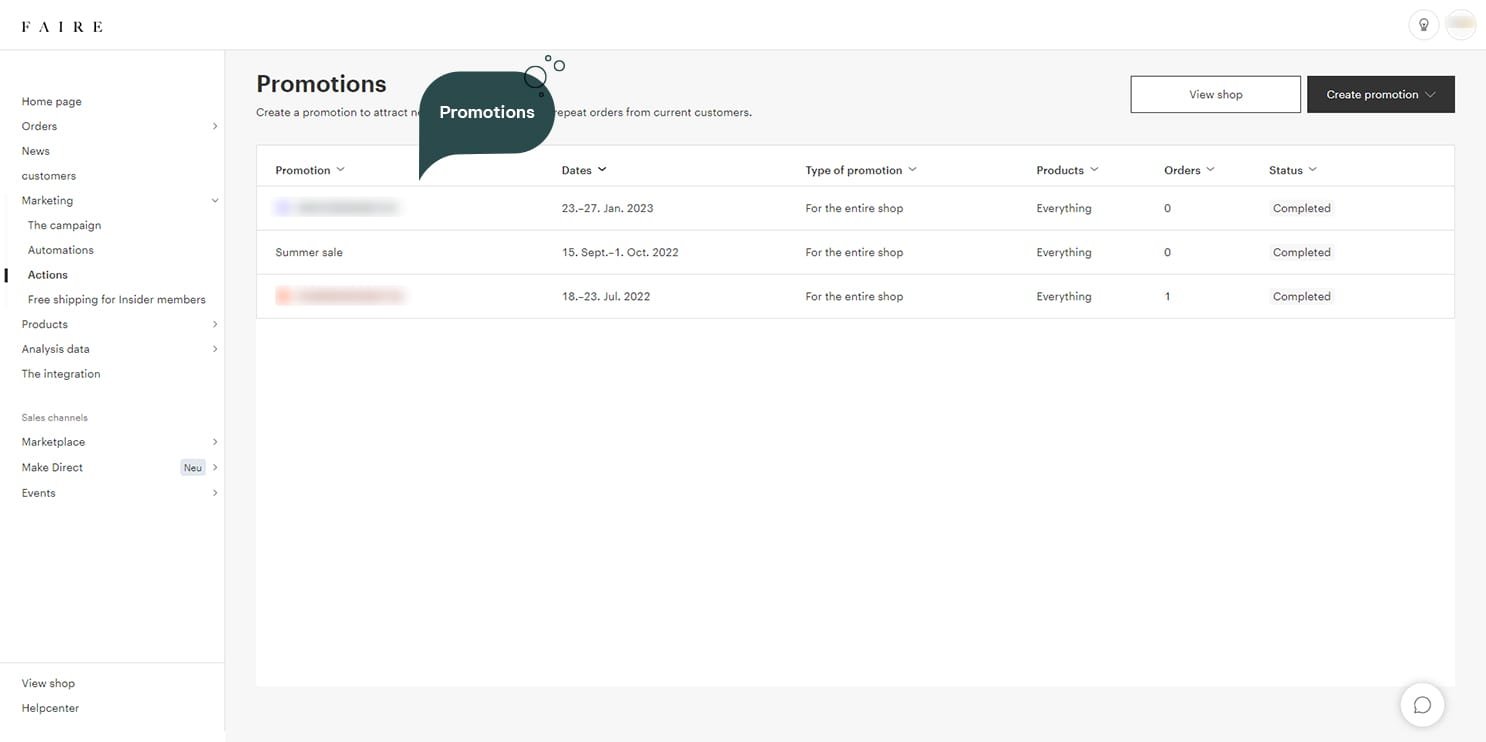Open the Helpcenter link
The image size is (1486, 742).
[50, 708]
